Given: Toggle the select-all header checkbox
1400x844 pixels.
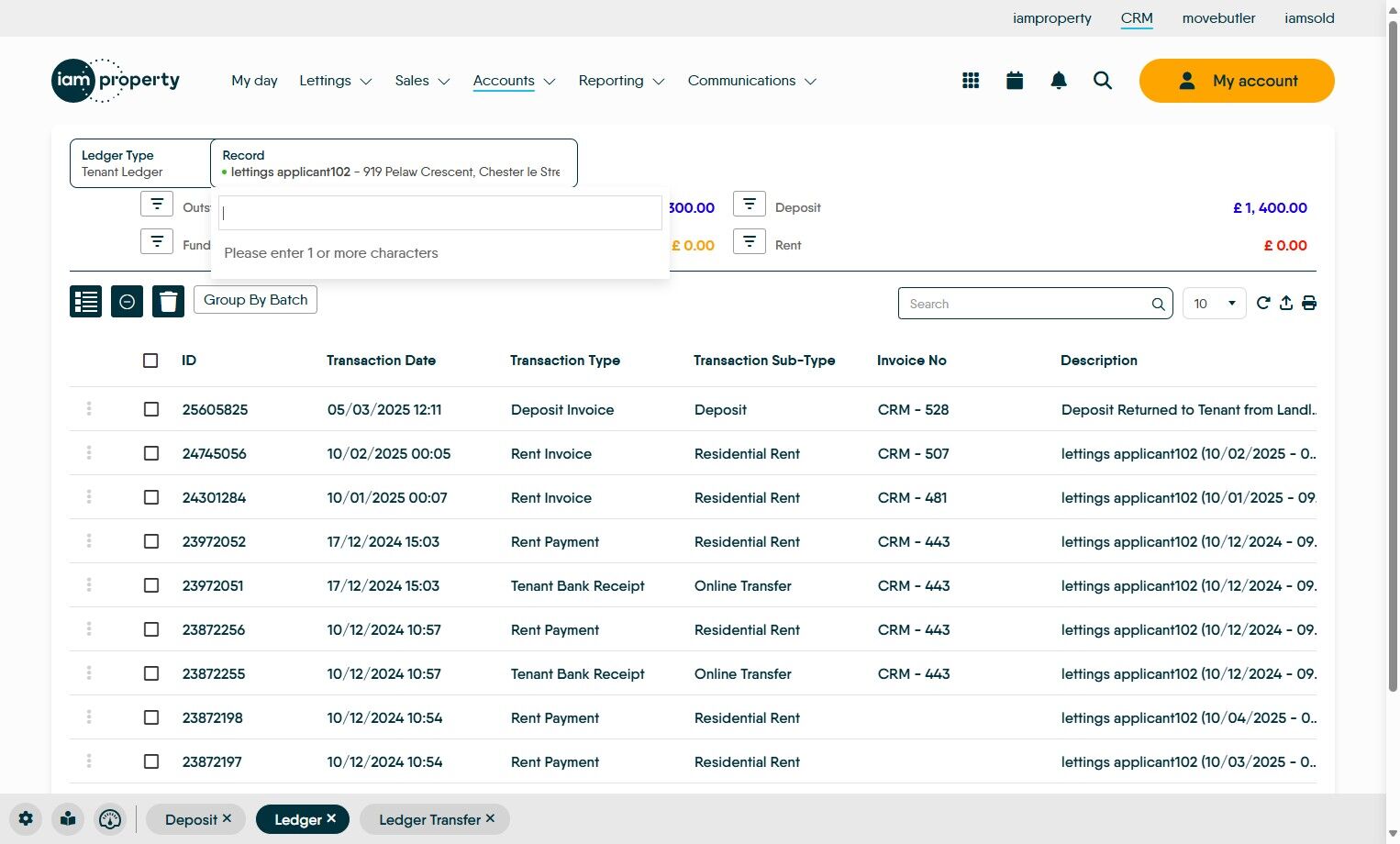Looking at the screenshot, I should coord(150,361).
